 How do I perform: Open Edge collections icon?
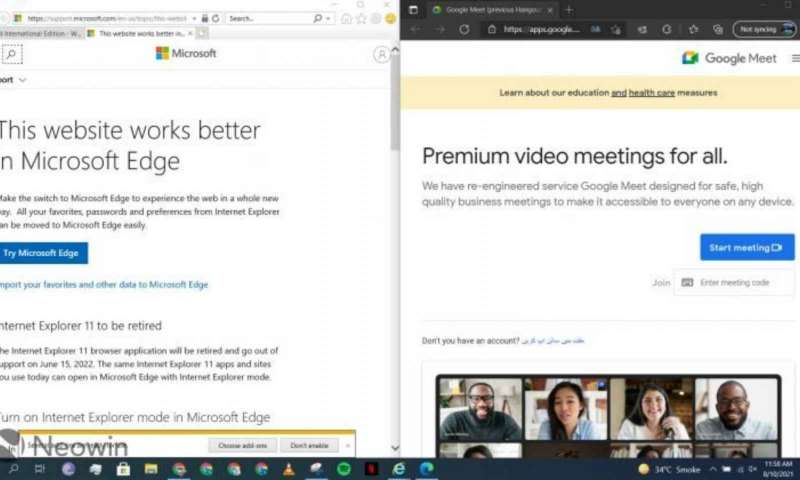[x=718, y=29]
